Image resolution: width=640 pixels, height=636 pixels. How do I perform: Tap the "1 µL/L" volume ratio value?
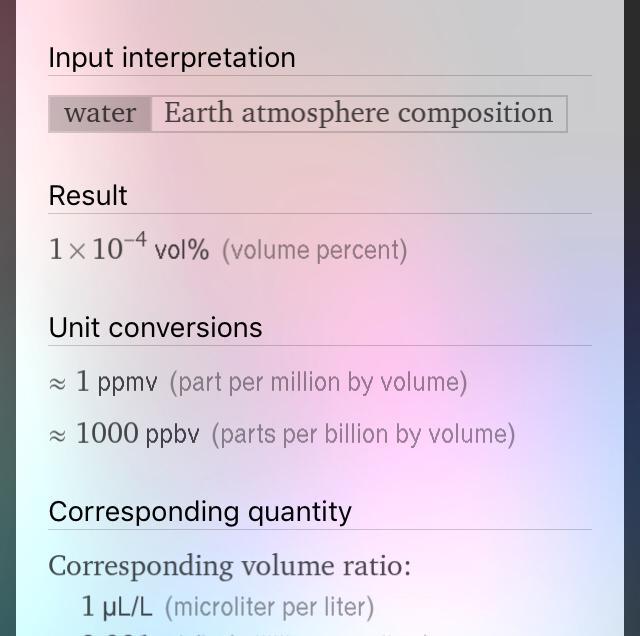[117, 607]
